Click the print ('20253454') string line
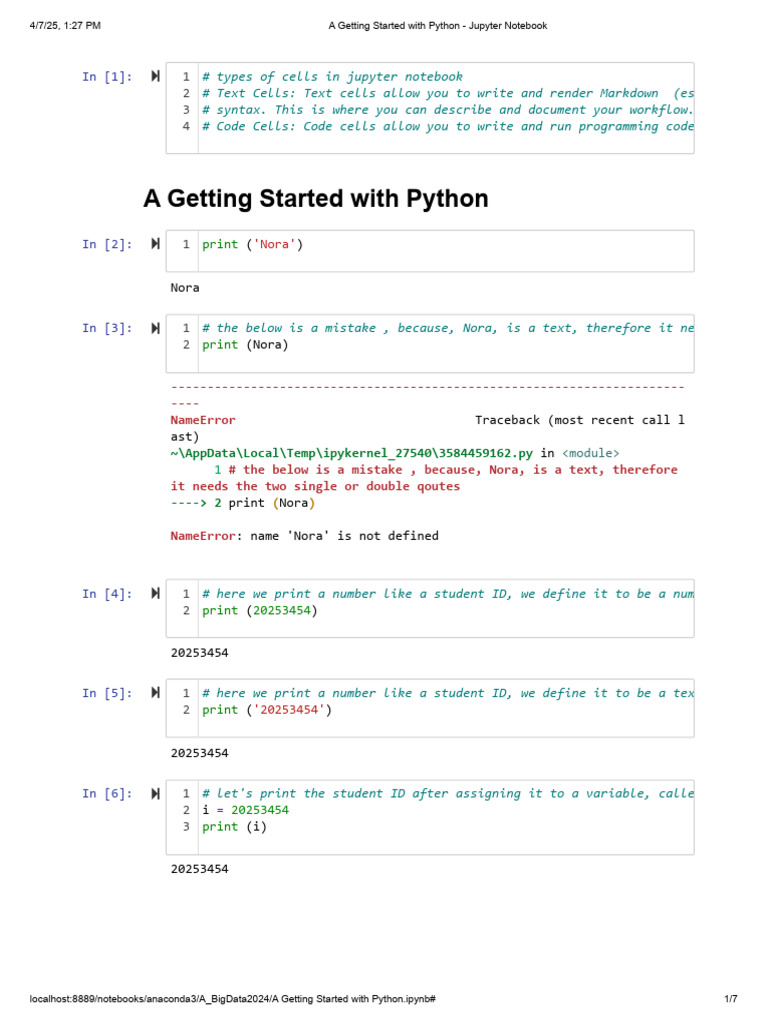768x1024 pixels. pos(266,710)
